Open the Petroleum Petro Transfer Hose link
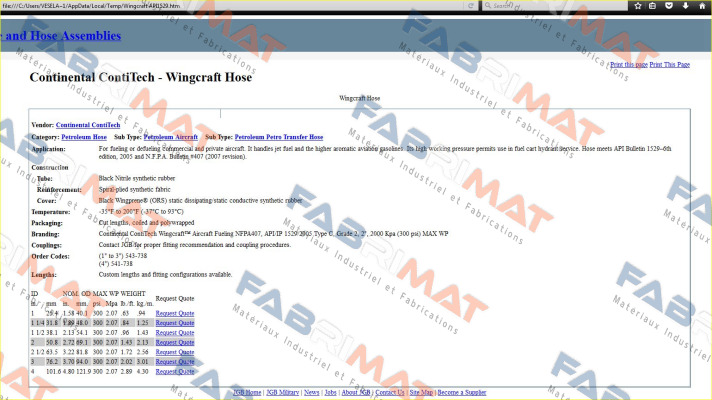 click(279, 137)
